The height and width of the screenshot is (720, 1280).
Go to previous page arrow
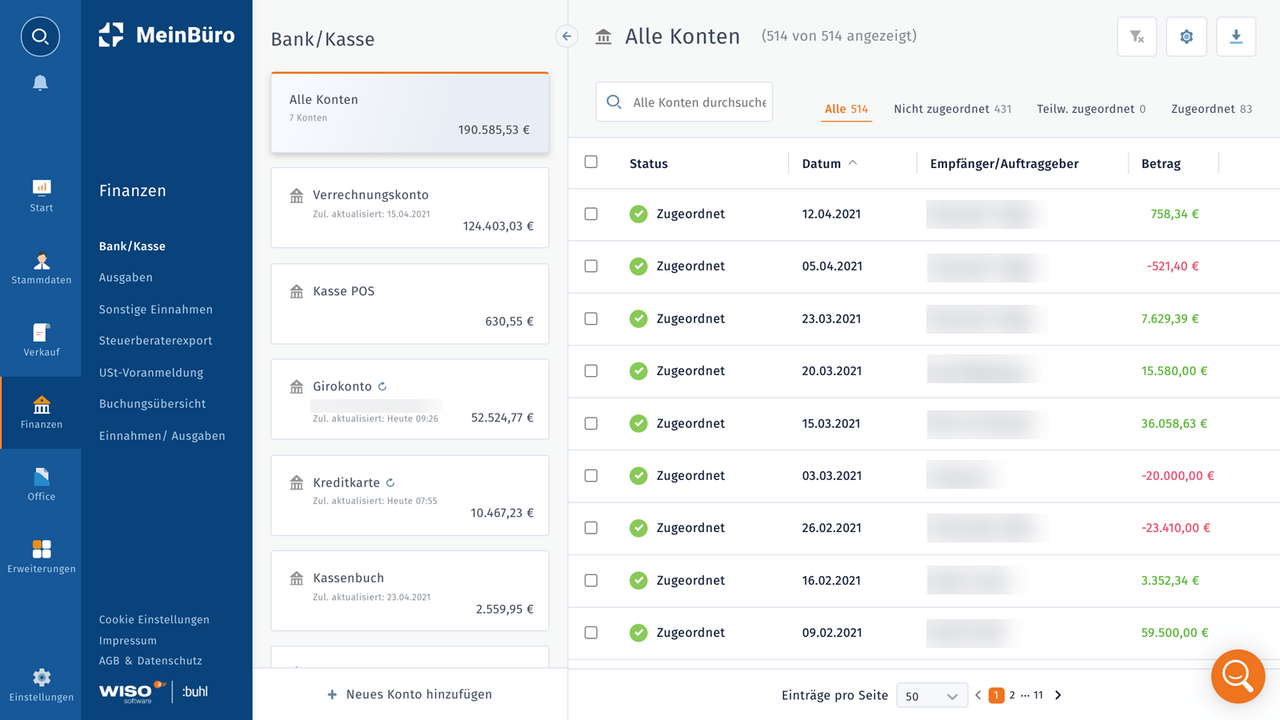click(x=978, y=695)
